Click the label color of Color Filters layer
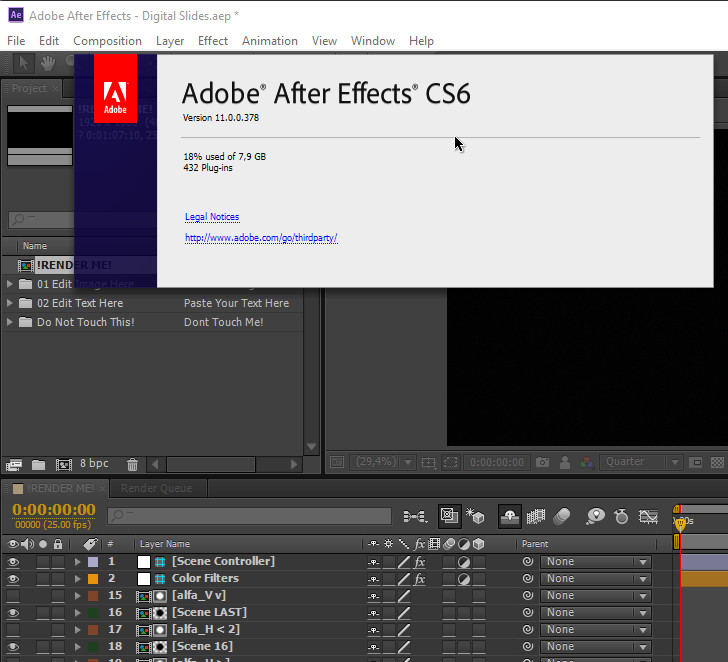 coord(93,579)
